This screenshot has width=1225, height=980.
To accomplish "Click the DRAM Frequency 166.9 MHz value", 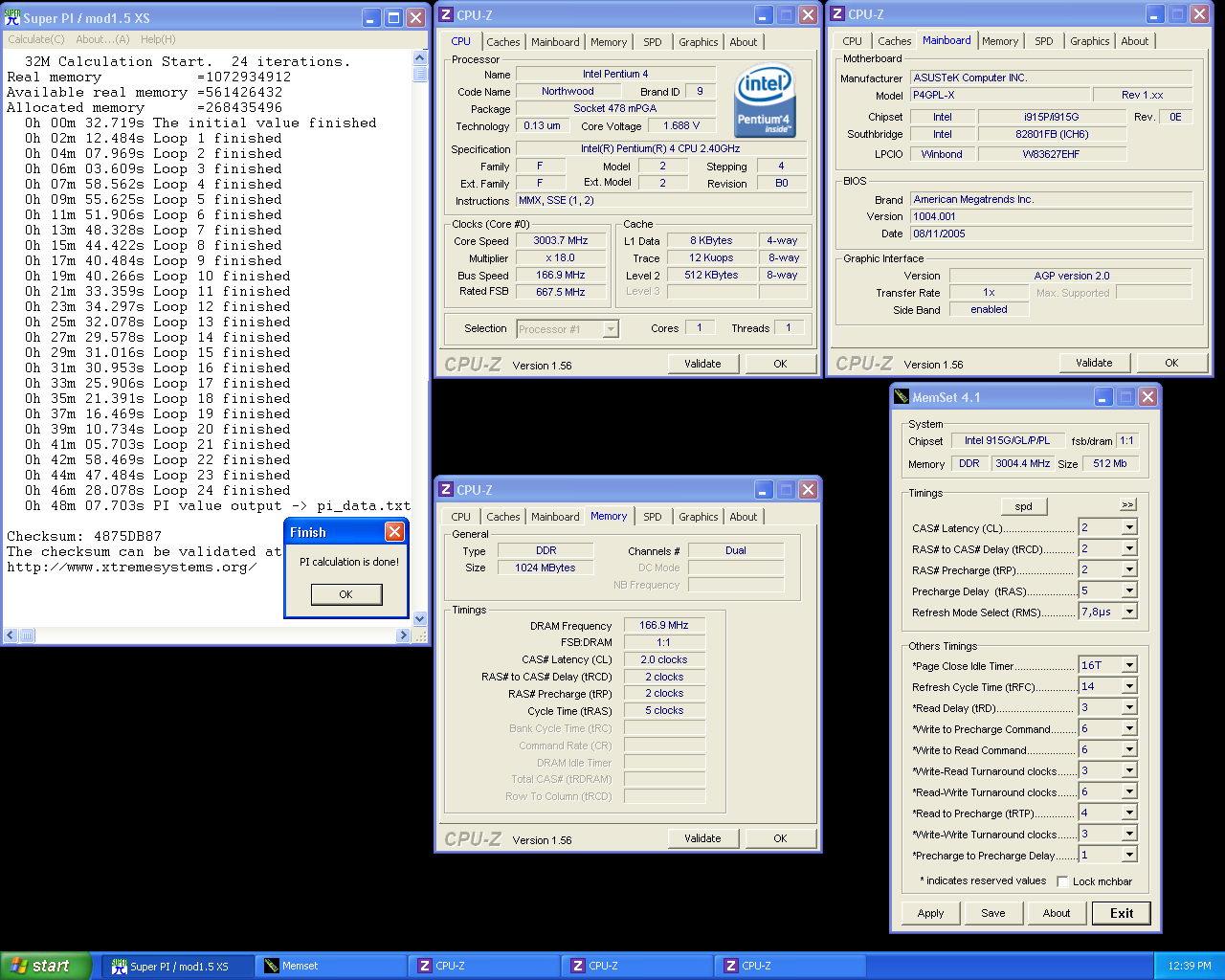I will 664,625.
